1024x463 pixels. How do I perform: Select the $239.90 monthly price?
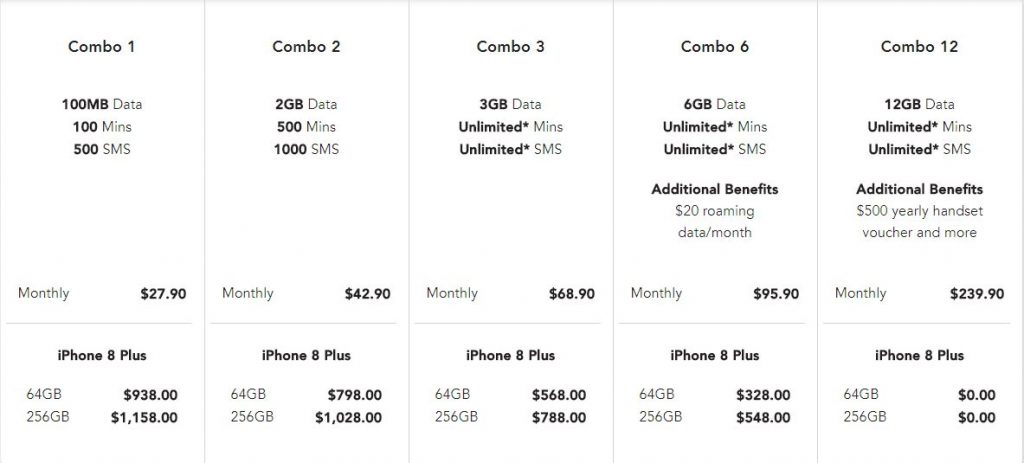[976, 294]
